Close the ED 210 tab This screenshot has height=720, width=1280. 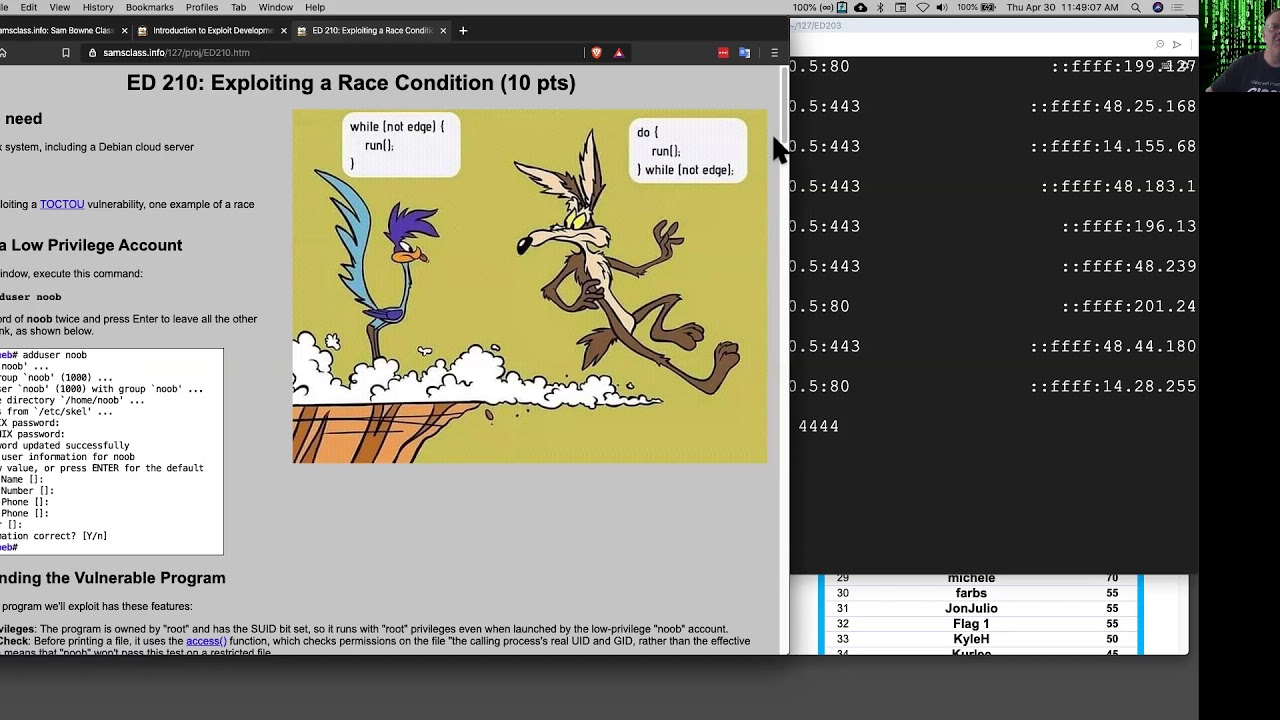(x=442, y=31)
